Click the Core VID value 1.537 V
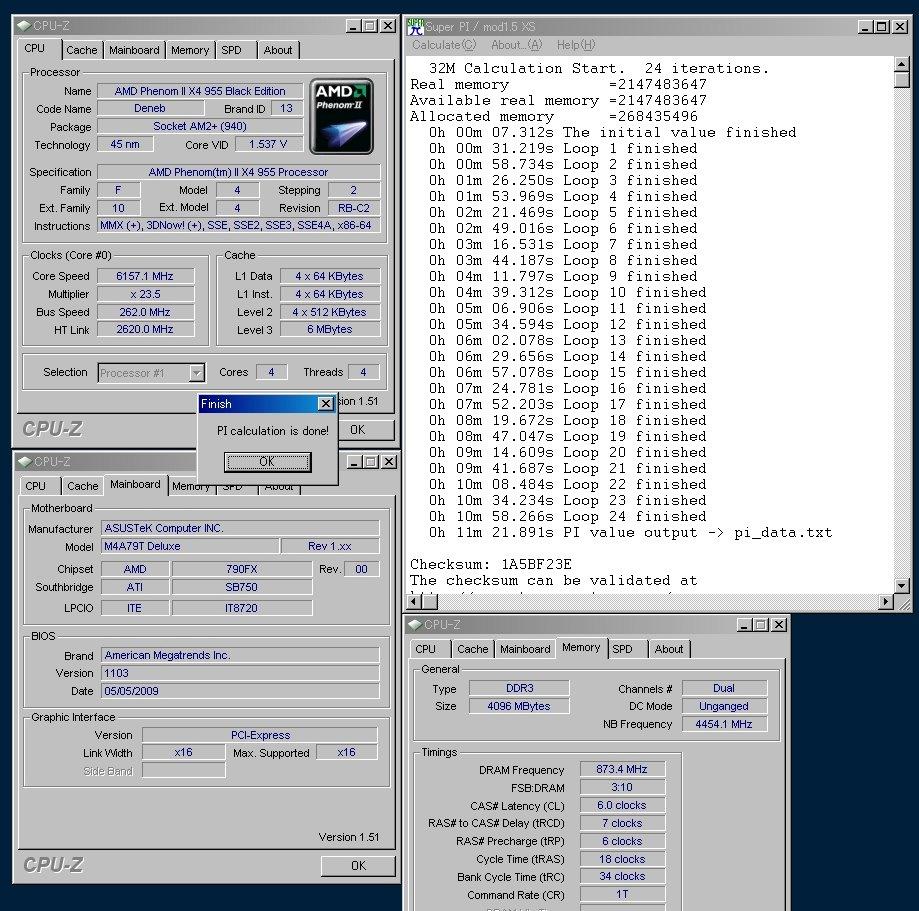Image resolution: width=919 pixels, height=911 pixels. click(268, 144)
